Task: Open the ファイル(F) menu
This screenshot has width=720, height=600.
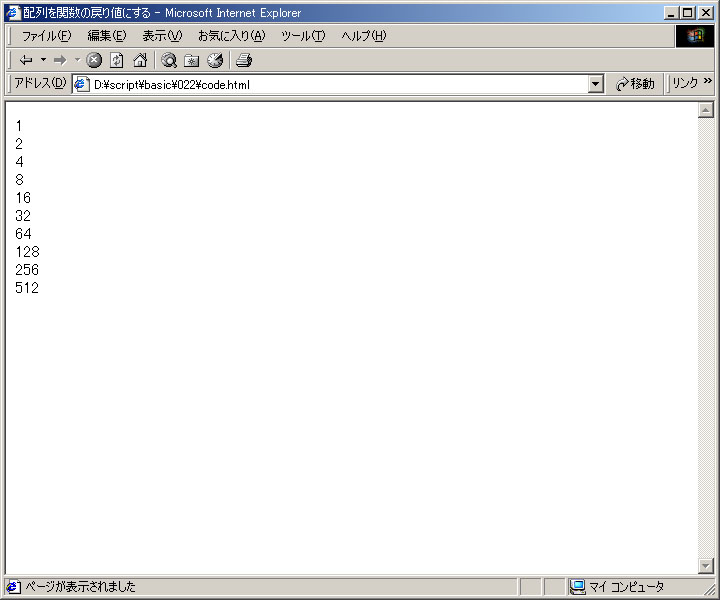Action: point(46,36)
